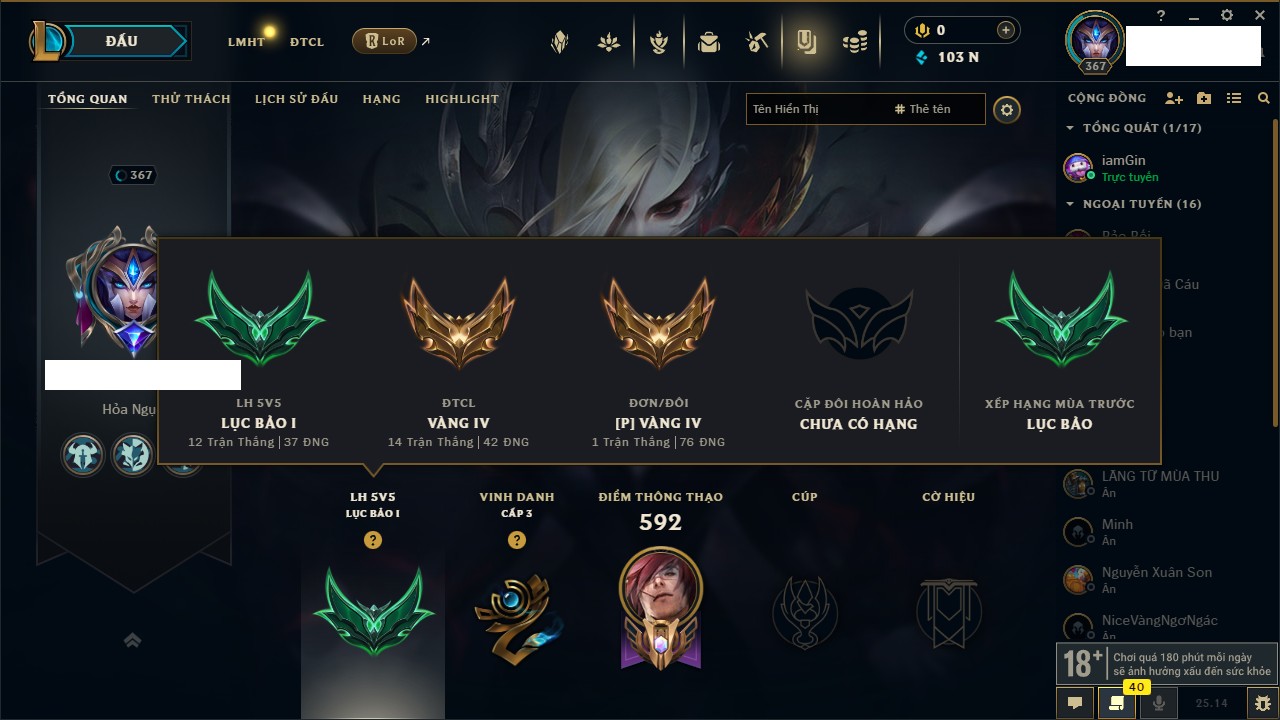Click the bug report icon
The width and height of the screenshot is (1280, 720).
[1262, 703]
